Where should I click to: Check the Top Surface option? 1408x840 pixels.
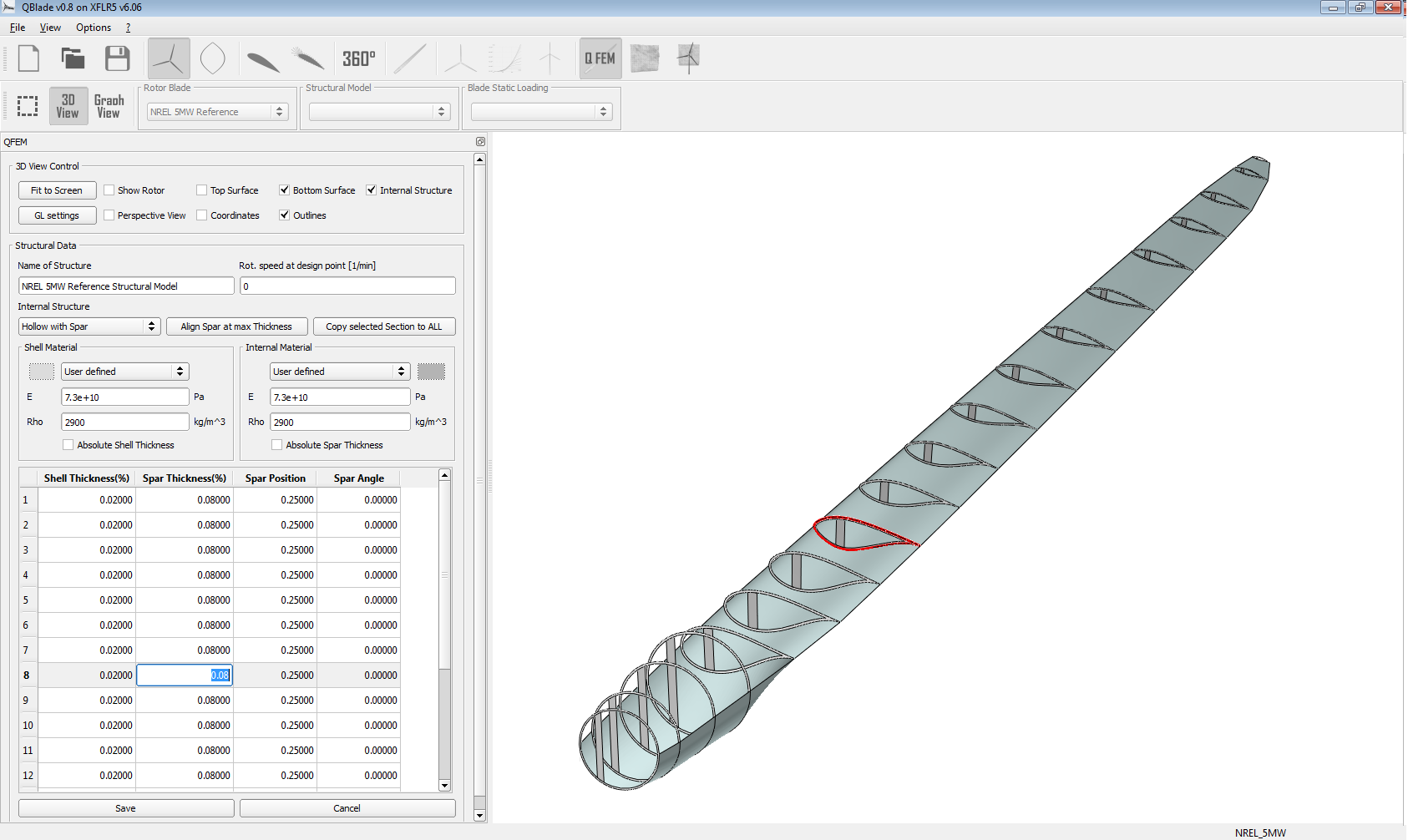pos(201,190)
